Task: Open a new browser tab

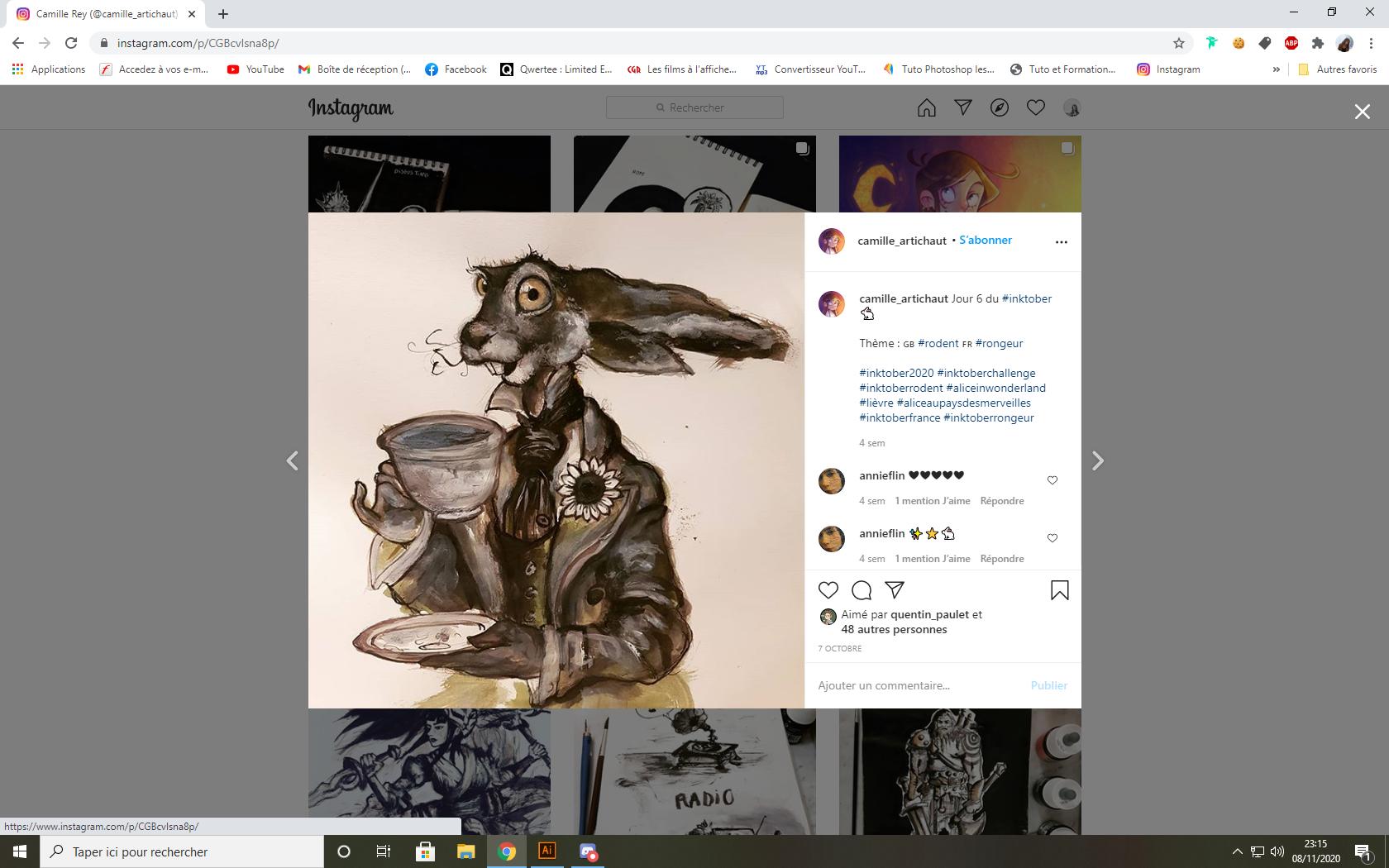Action: point(223,14)
